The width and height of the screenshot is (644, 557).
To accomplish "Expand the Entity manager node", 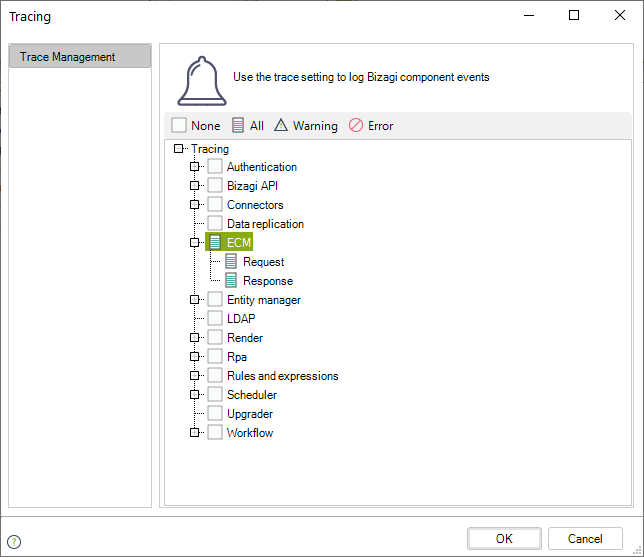I will 194,299.
